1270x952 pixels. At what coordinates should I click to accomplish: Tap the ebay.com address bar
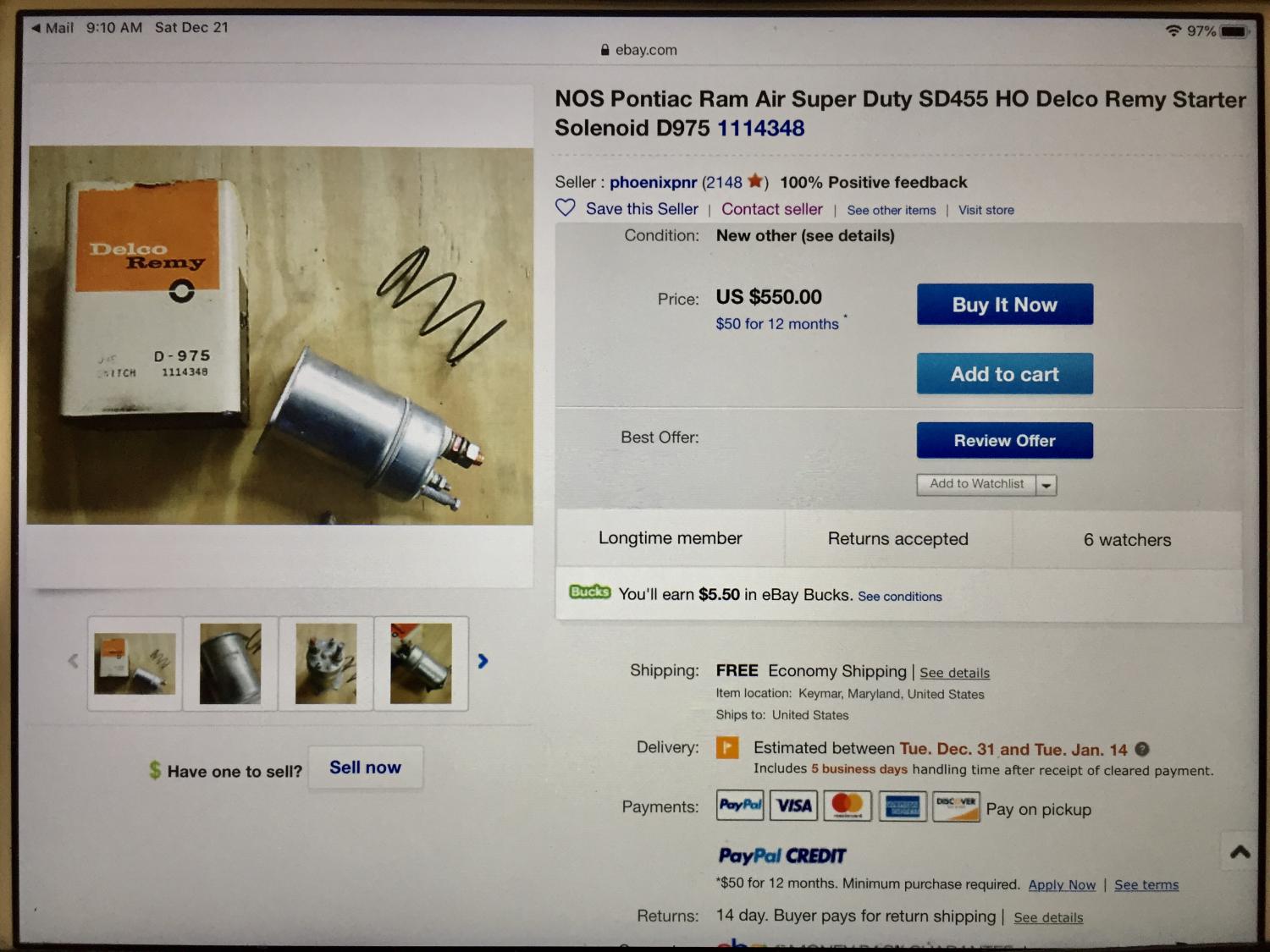tap(638, 50)
